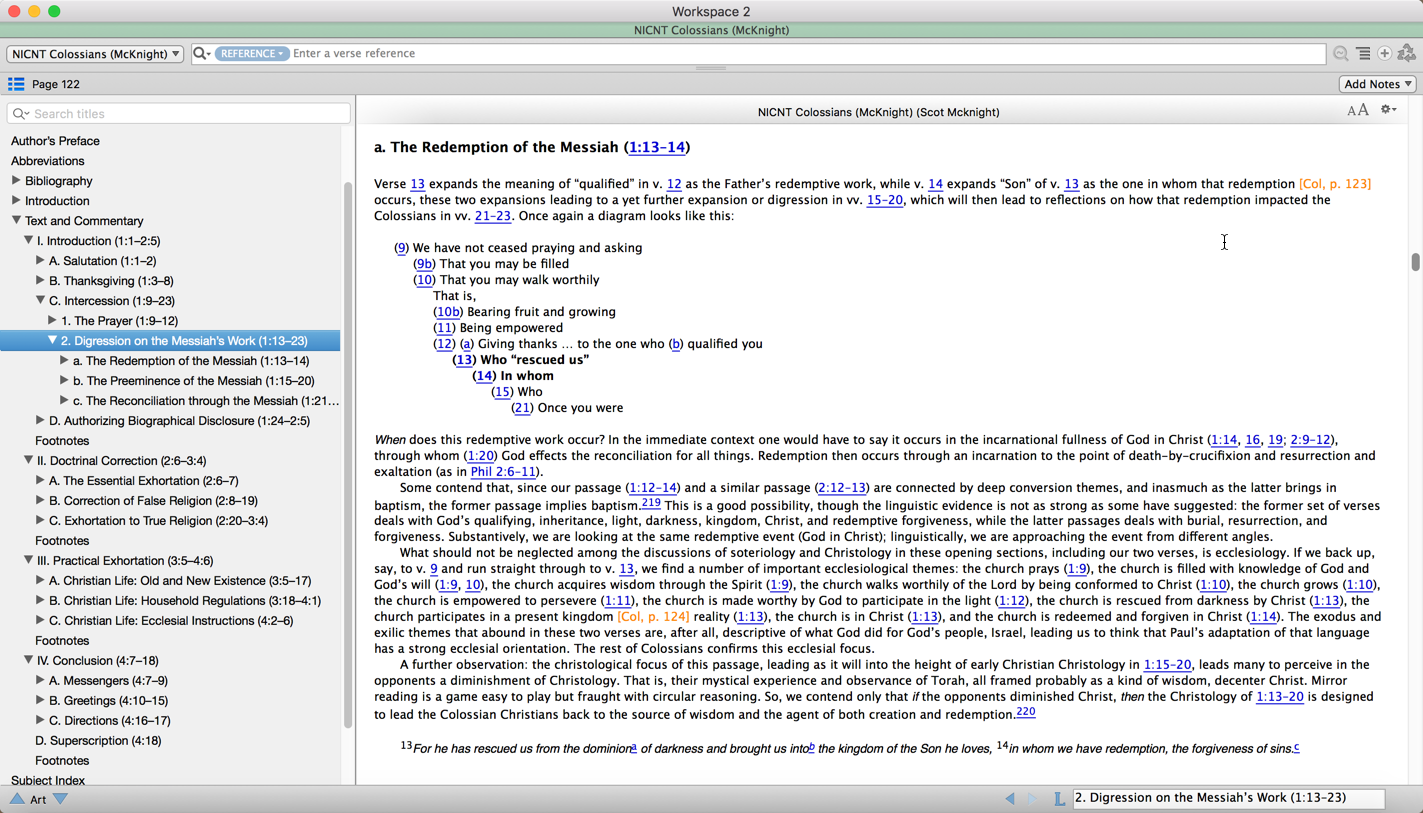Image resolution: width=1423 pixels, height=813 pixels.
Task: Open the REFERENCE search type selector
Action: [252, 54]
